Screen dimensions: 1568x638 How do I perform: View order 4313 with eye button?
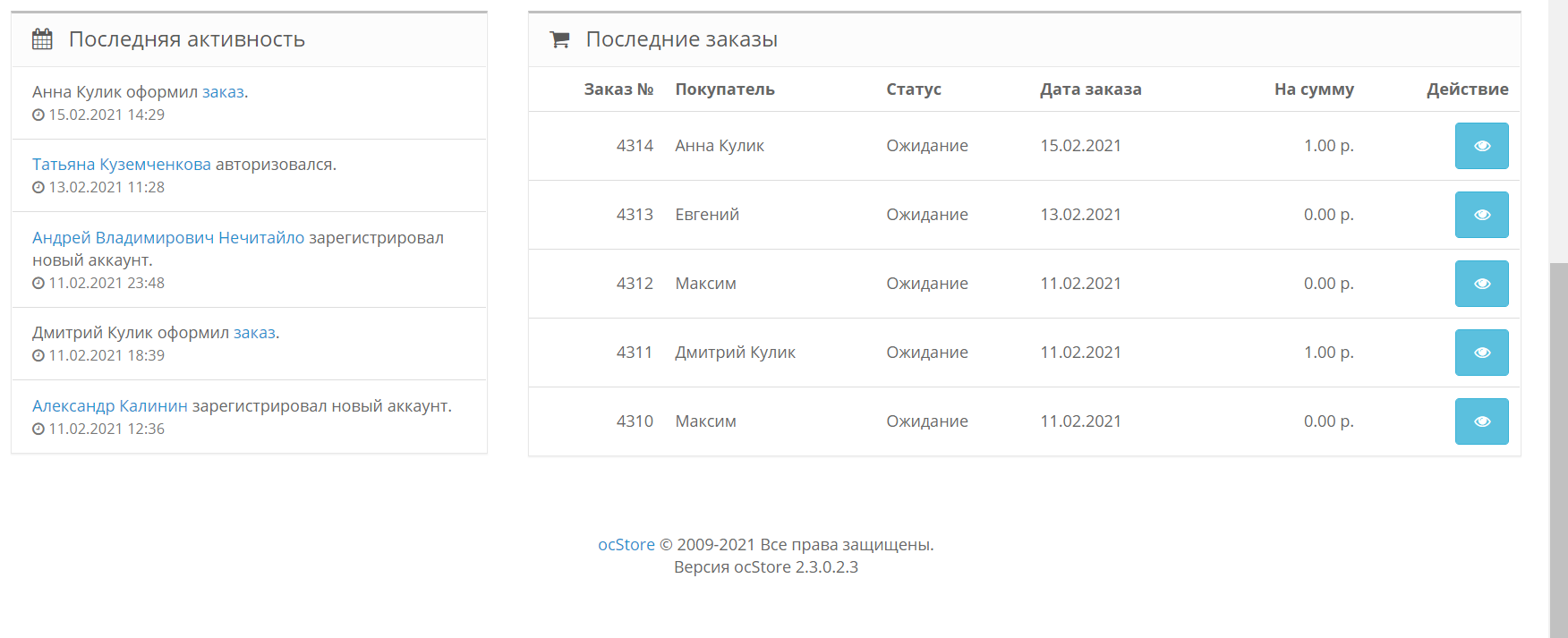click(1481, 215)
